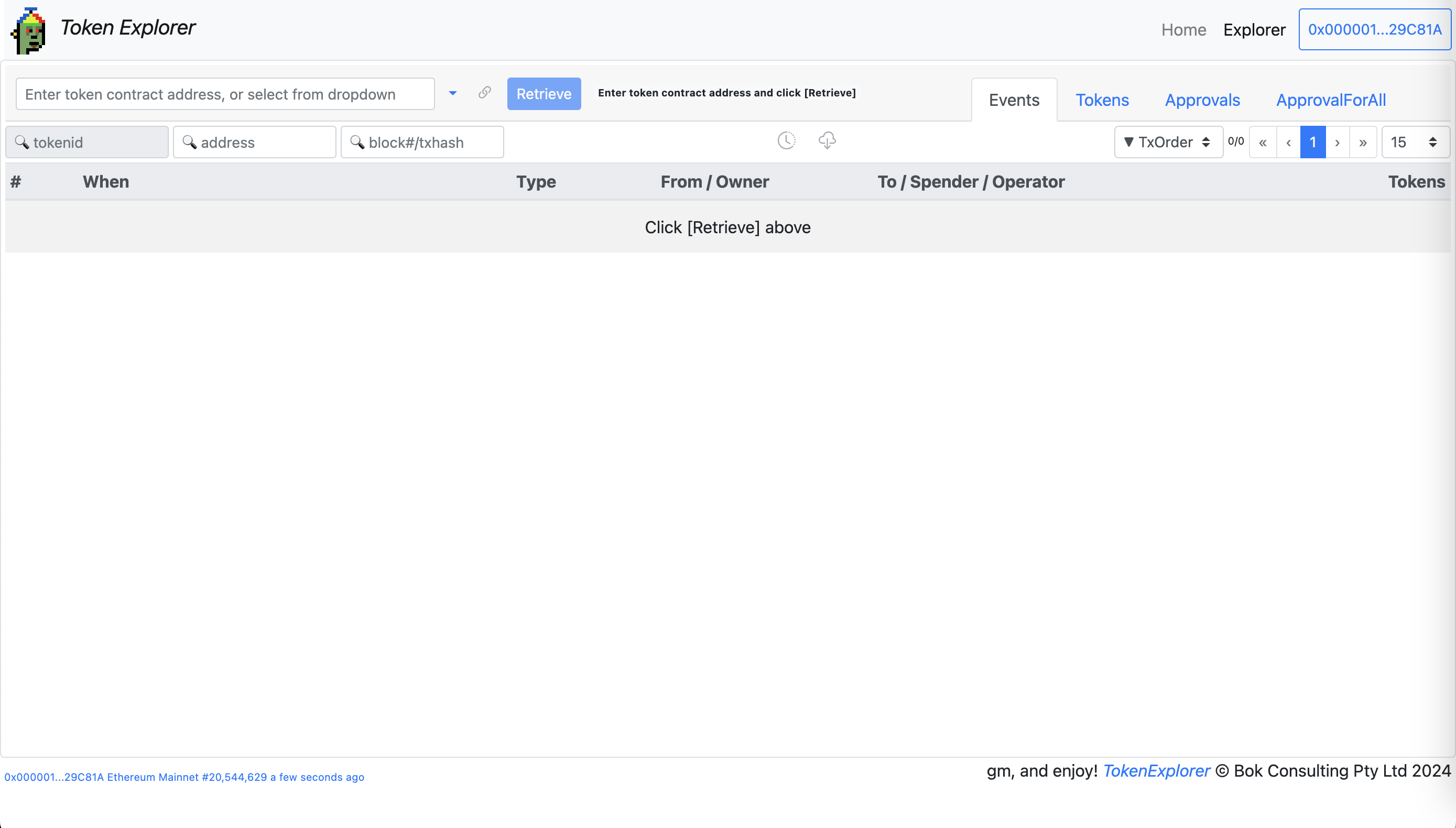
Task: Click the cloud download icon
Action: (x=827, y=140)
